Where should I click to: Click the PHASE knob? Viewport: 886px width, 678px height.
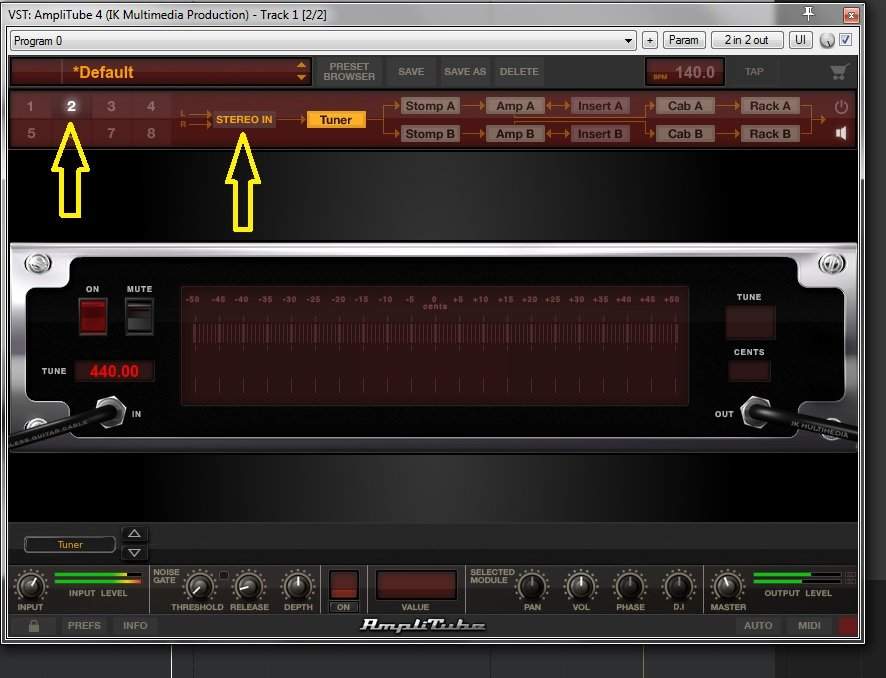[629, 586]
